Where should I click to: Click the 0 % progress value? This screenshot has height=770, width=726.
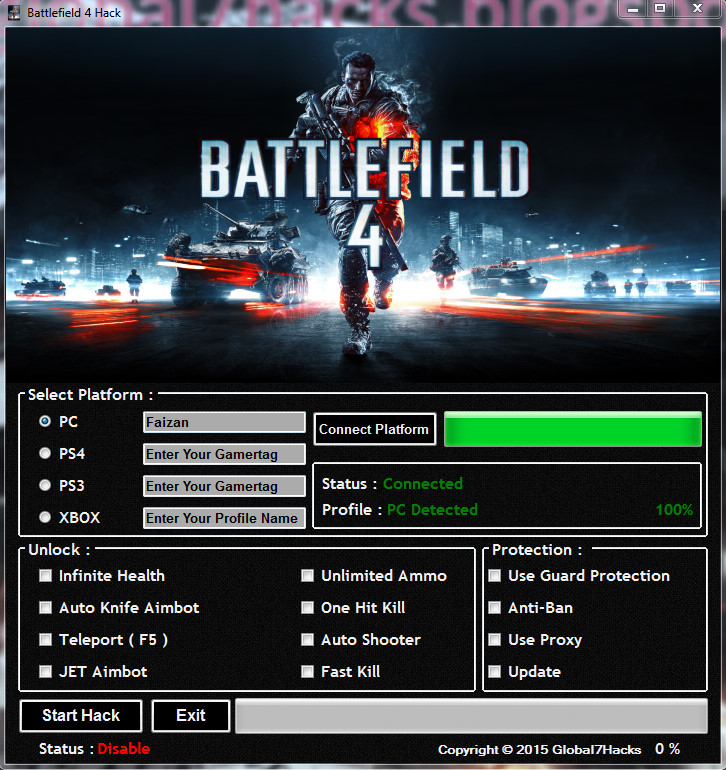click(x=668, y=749)
